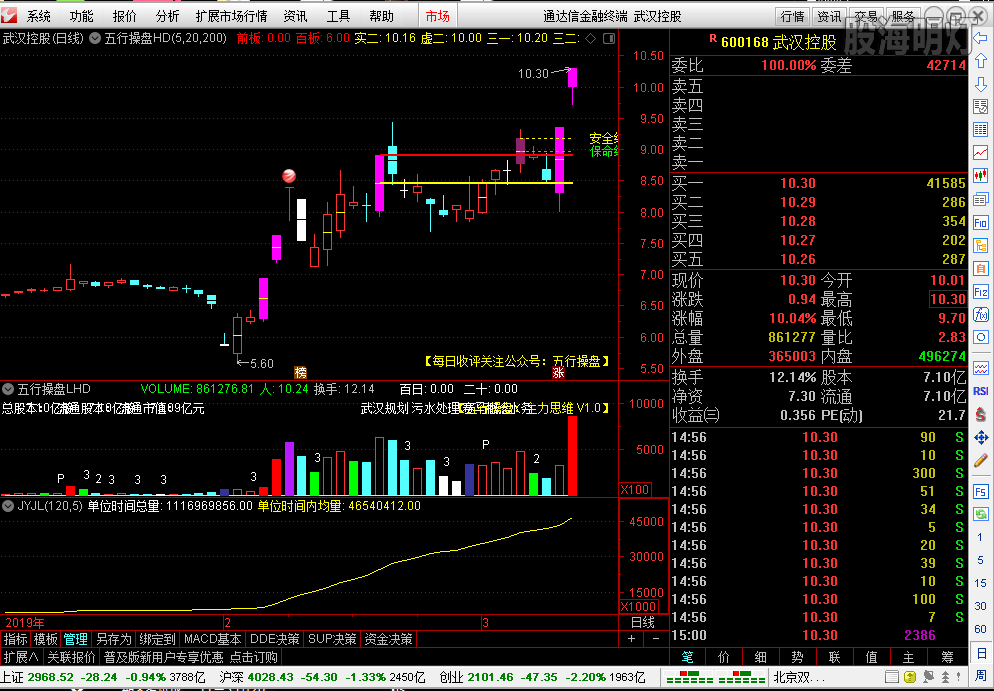Click the minus zoom-out button
The image size is (994, 691).
coord(655,639)
